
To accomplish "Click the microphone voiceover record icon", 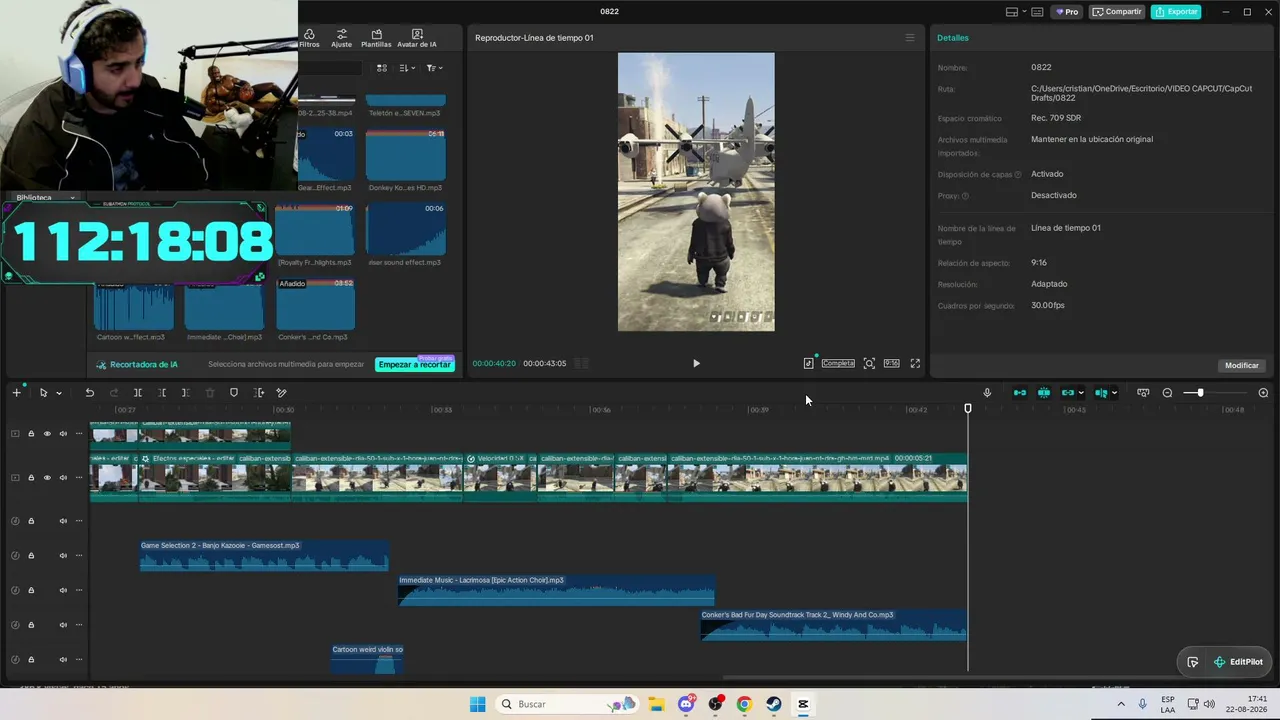I will tap(987, 393).
